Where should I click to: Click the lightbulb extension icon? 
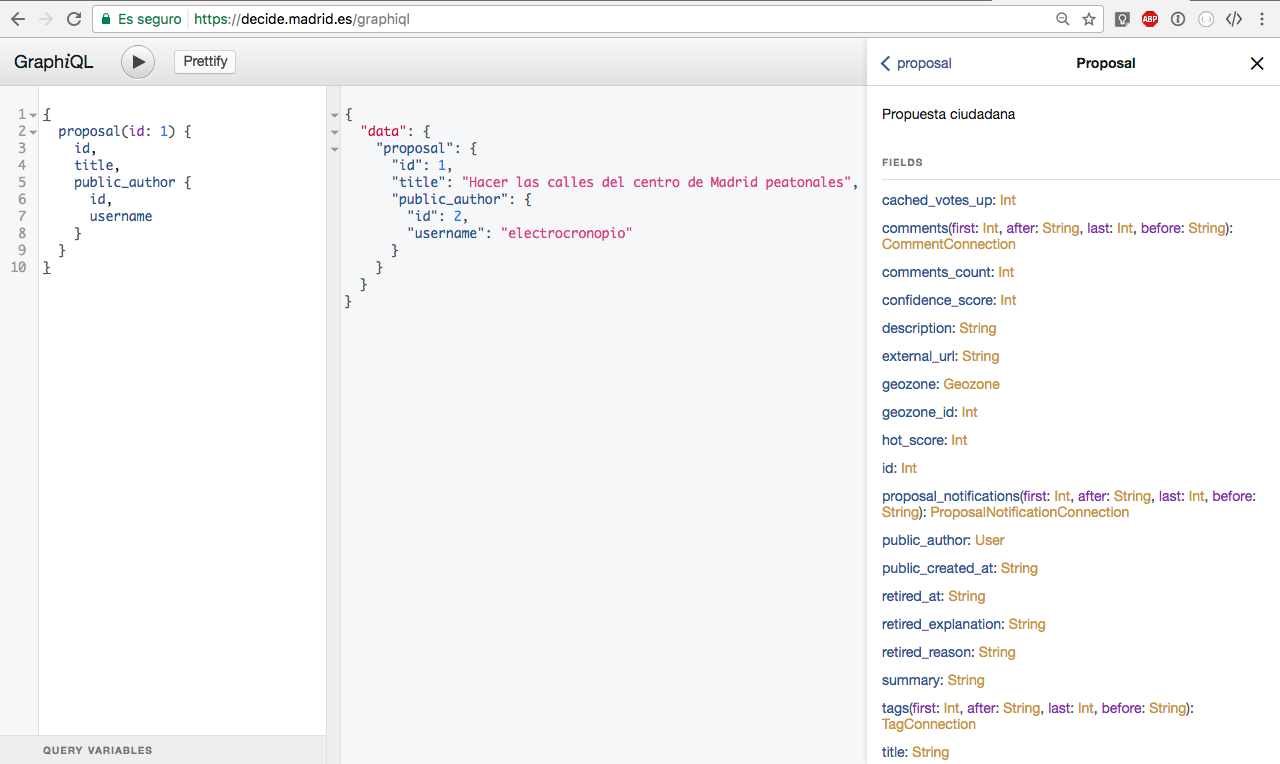1121,18
